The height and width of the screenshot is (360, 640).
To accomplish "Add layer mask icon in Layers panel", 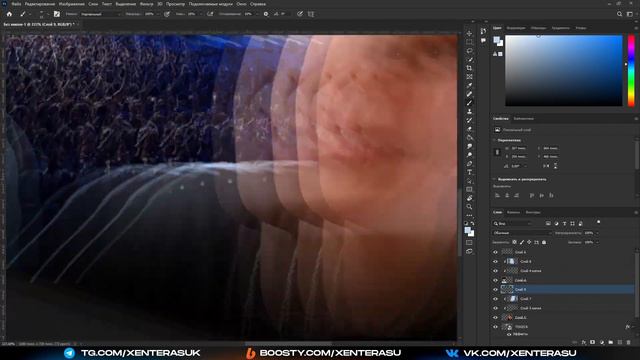I will [593, 342].
